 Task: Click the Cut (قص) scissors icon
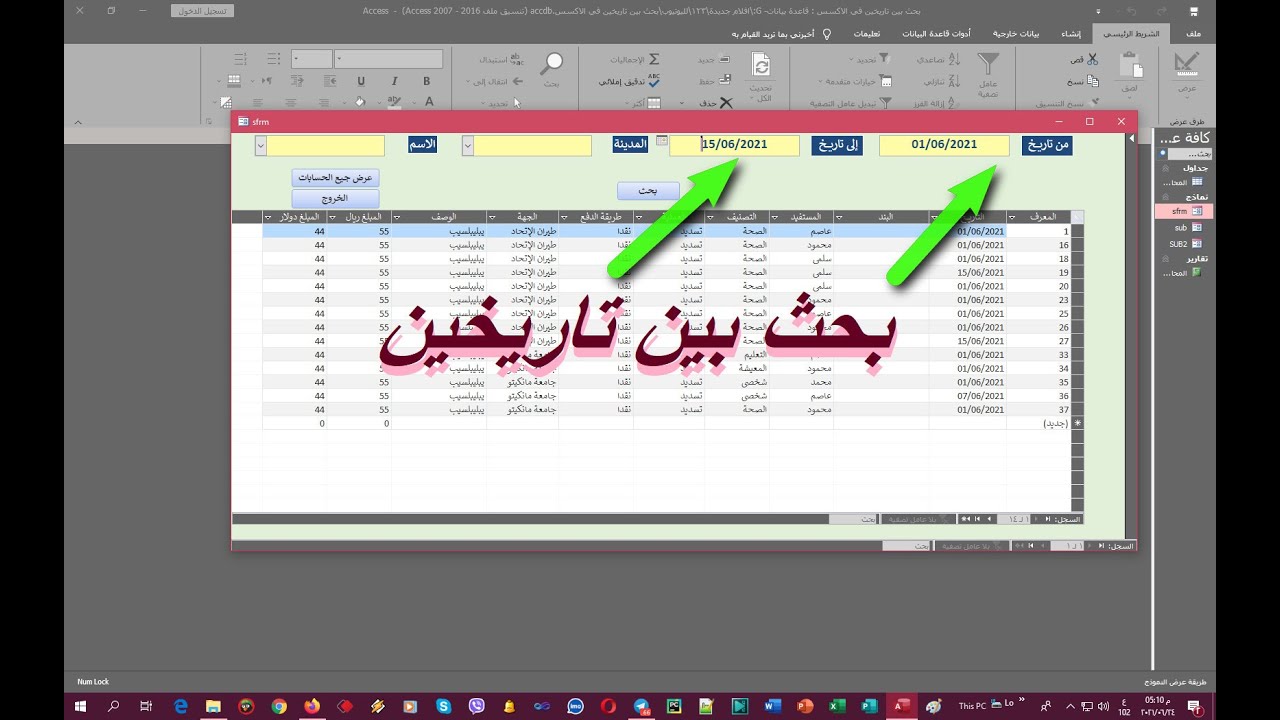[x=1092, y=59]
